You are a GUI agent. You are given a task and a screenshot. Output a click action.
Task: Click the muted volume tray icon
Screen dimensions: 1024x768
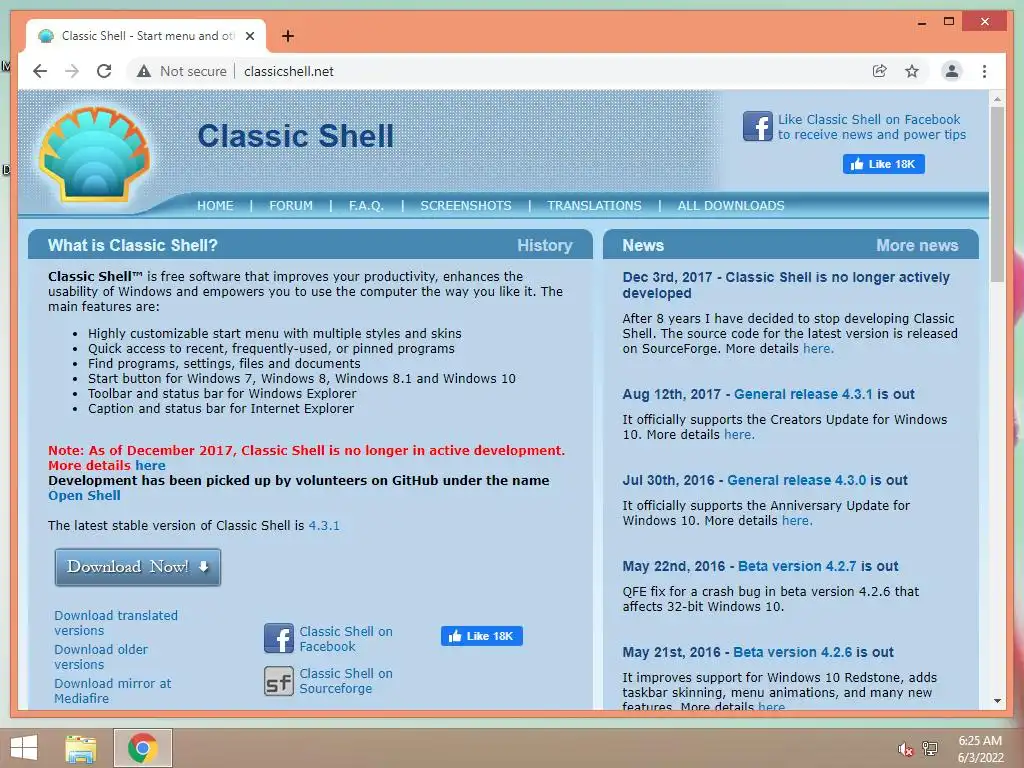[x=905, y=750]
